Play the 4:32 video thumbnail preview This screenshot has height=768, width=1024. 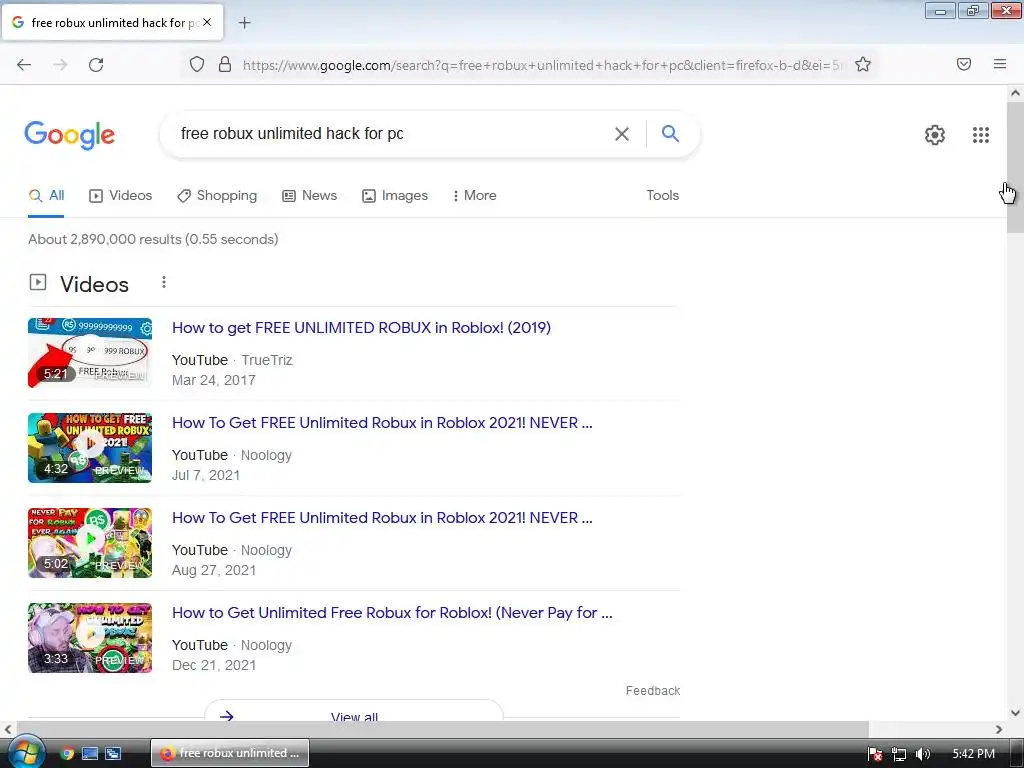click(x=90, y=447)
